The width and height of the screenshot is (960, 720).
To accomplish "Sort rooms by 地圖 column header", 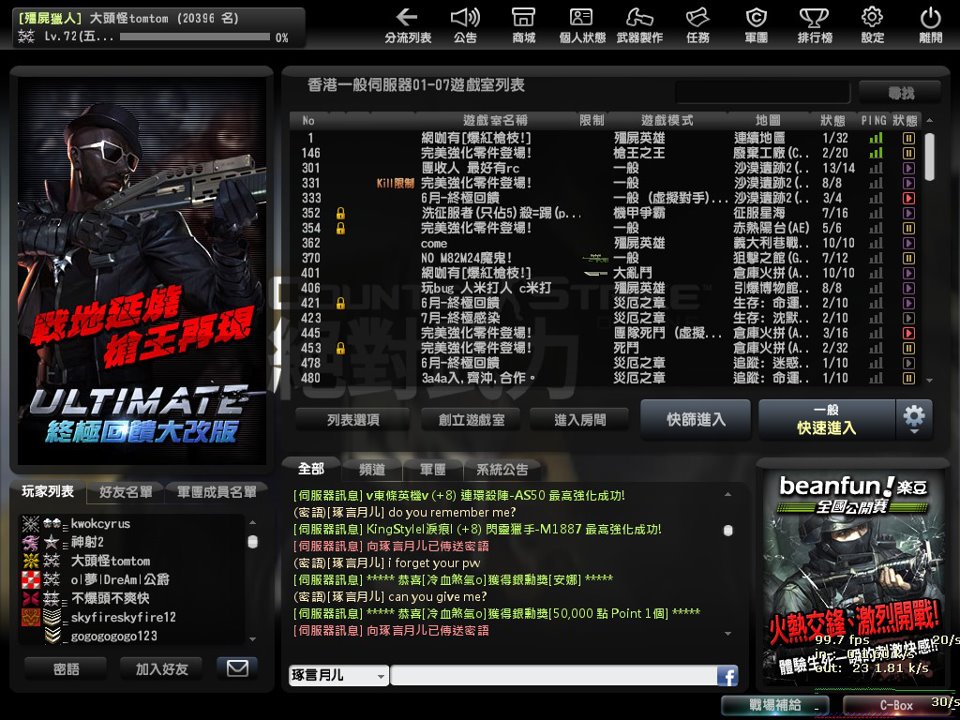I will (768, 121).
